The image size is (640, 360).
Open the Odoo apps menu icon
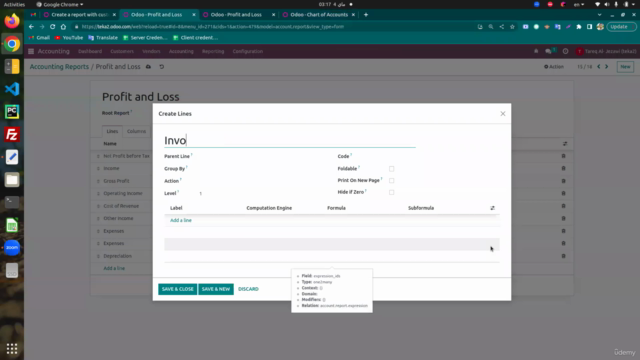[x=31, y=51]
